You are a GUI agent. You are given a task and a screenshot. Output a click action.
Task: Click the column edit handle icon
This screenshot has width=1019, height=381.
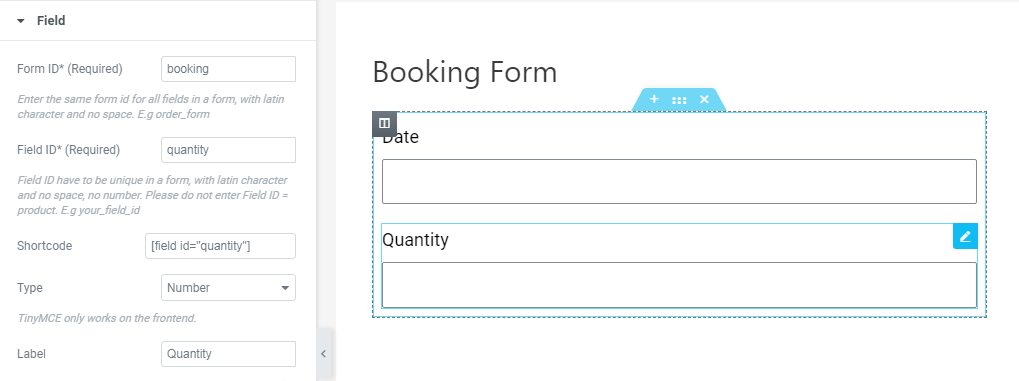pyautogui.click(x=384, y=124)
